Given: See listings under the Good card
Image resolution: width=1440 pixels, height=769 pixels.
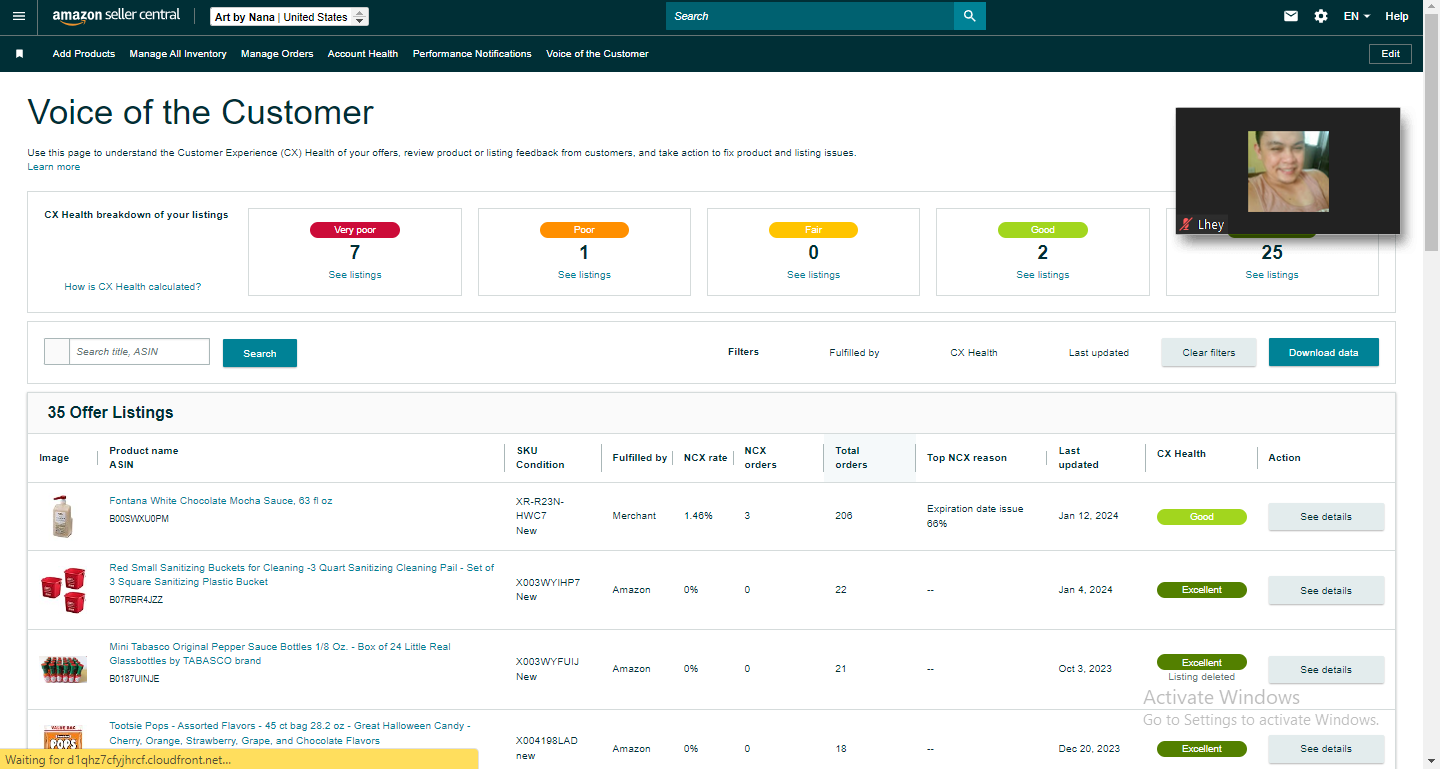Looking at the screenshot, I should (1042, 275).
